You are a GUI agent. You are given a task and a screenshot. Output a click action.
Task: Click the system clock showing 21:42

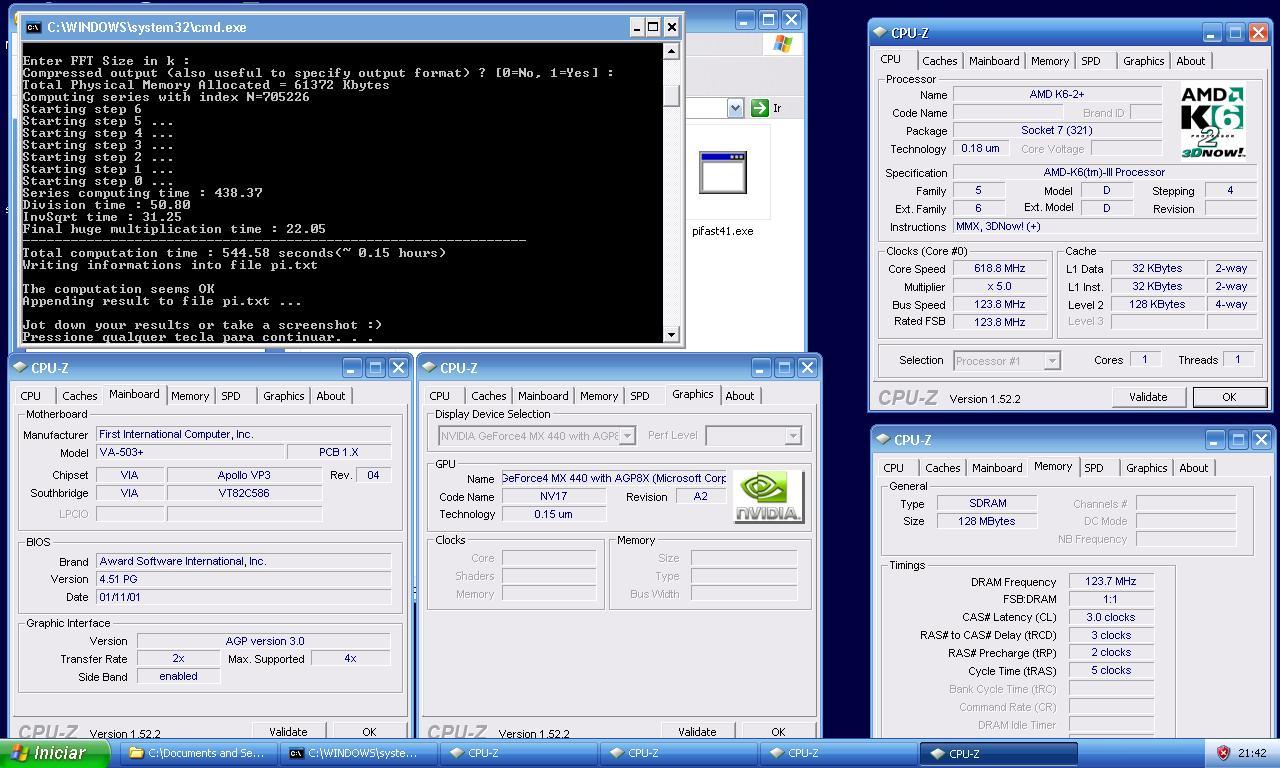(x=1251, y=753)
